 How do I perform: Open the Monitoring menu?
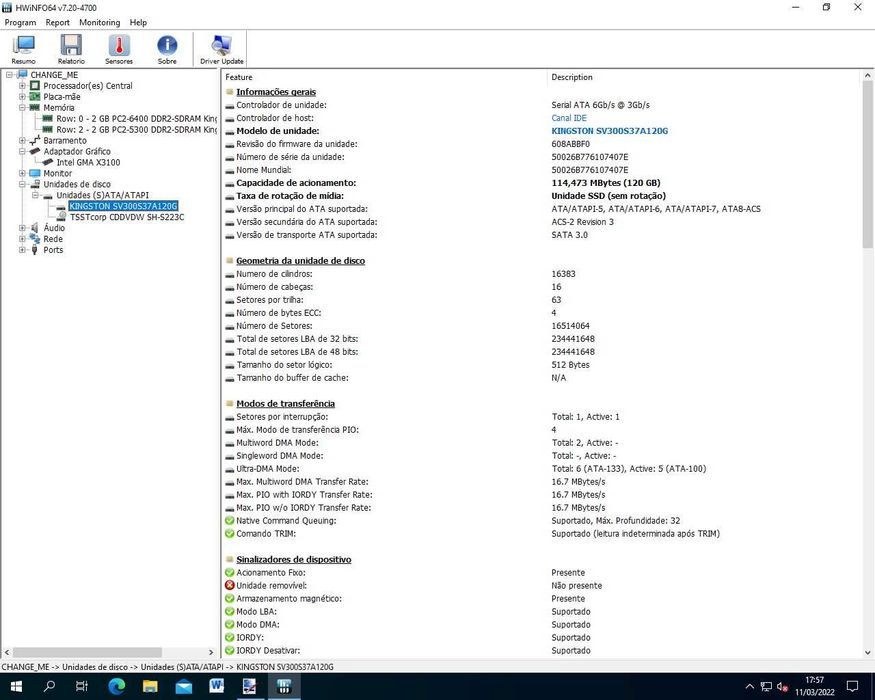point(99,22)
